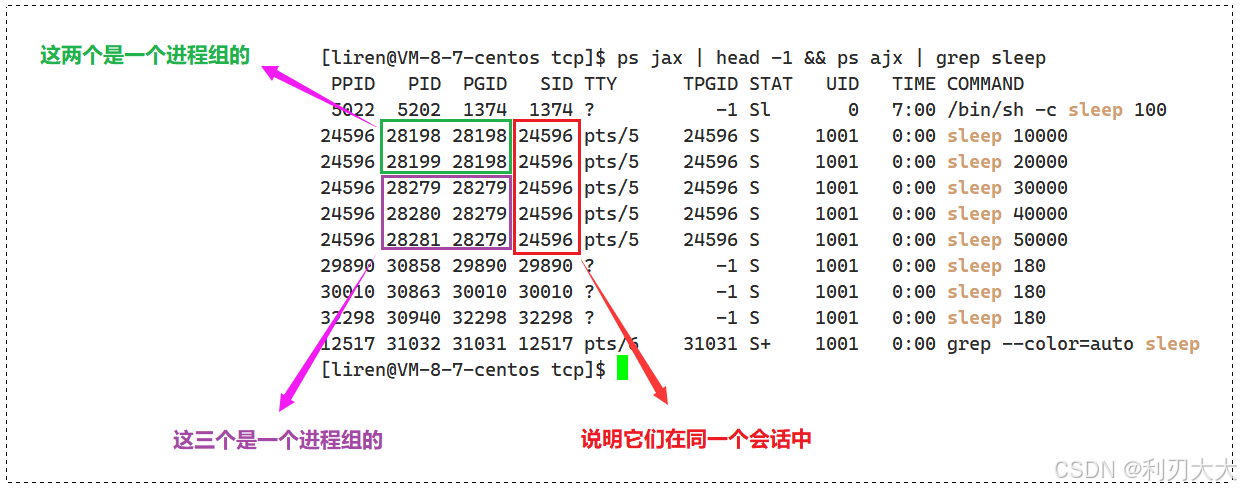The width and height of the screenshot is (1241, 489).
Task: Click pts/5 in the sleep 10000 row
Action: tap(612, 136)
